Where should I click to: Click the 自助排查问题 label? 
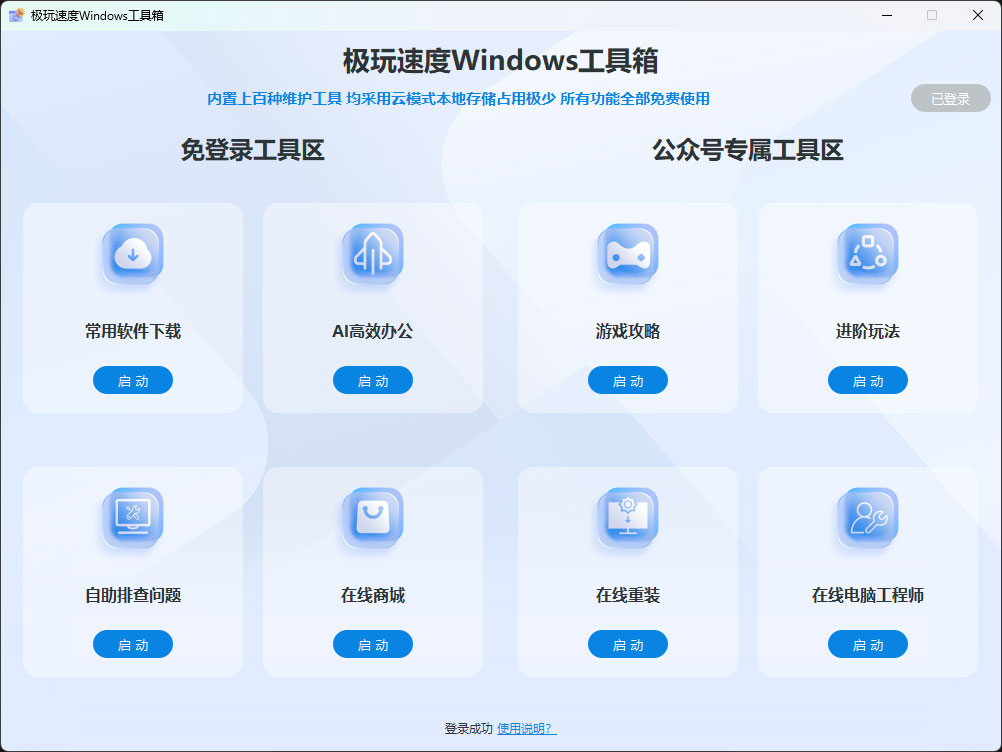[x=133, y=595]
